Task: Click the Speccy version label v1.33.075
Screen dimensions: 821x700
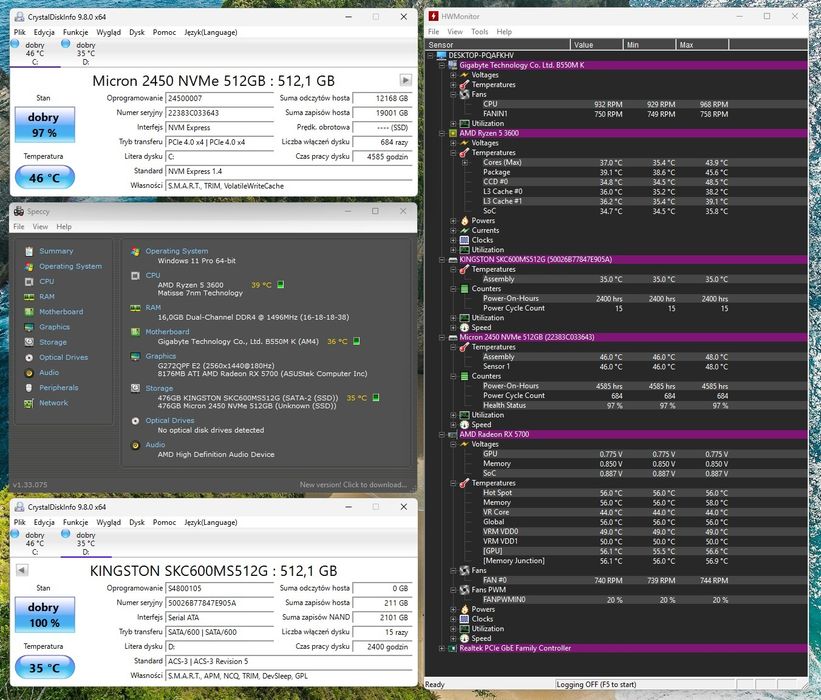Action: pos(30,485)
